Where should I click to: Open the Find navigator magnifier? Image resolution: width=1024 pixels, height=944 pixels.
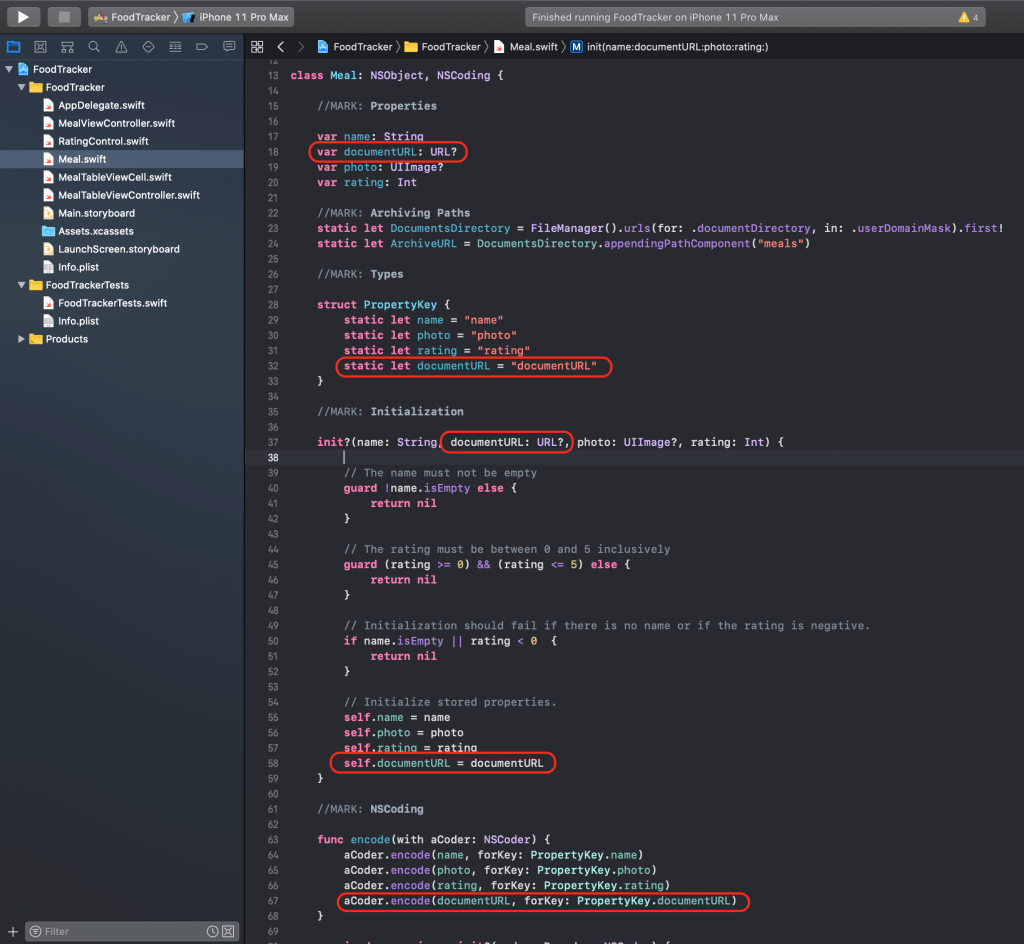(x=94, y=46)
